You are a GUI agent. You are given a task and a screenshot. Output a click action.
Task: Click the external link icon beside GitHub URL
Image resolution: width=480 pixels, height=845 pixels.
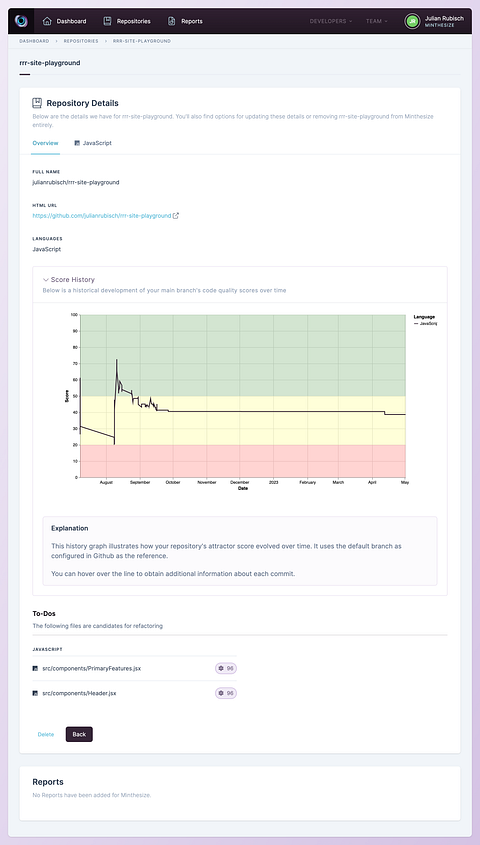pos(176,216)
